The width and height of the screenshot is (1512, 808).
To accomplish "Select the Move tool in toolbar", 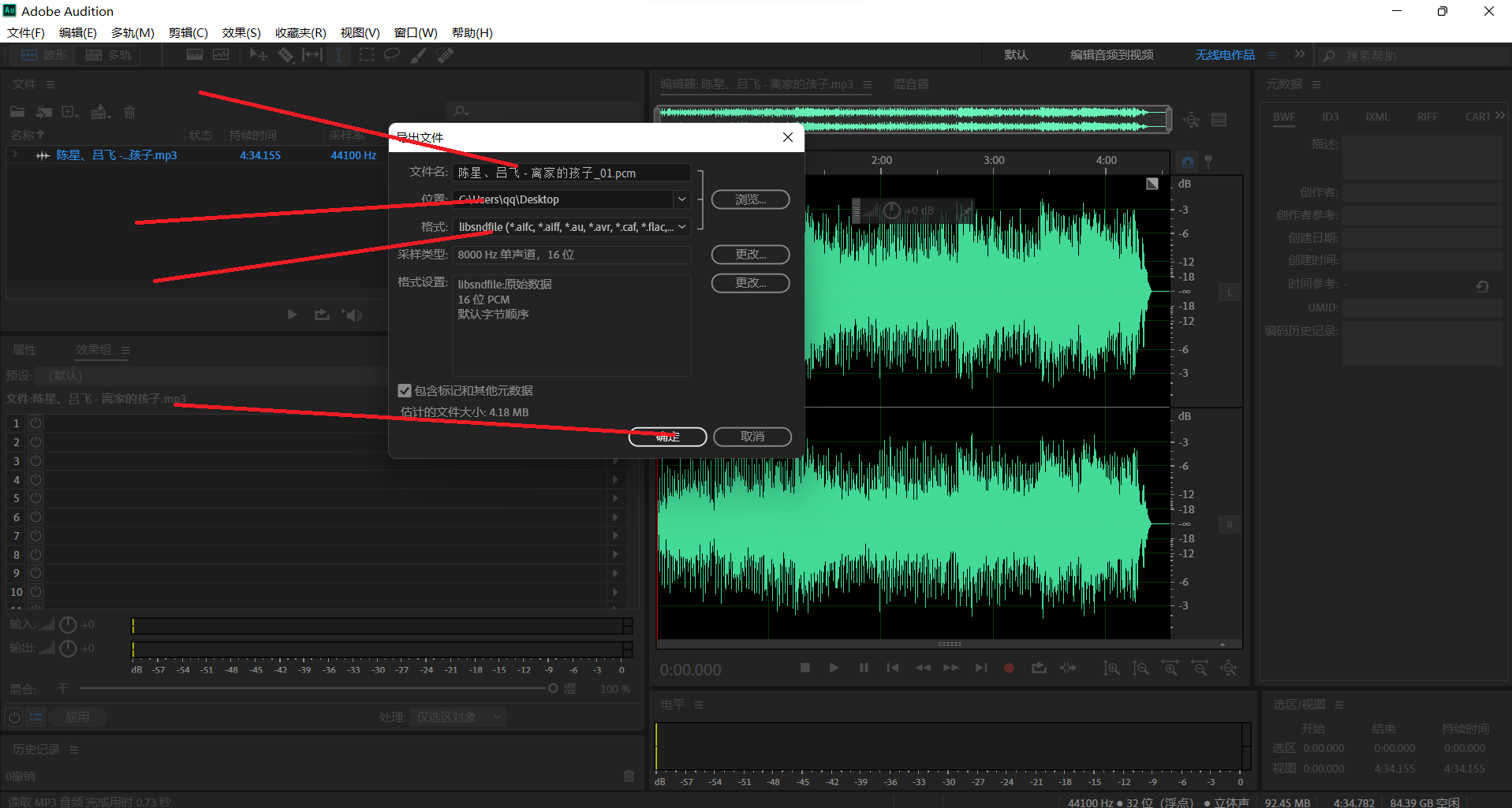I will 258,54.
